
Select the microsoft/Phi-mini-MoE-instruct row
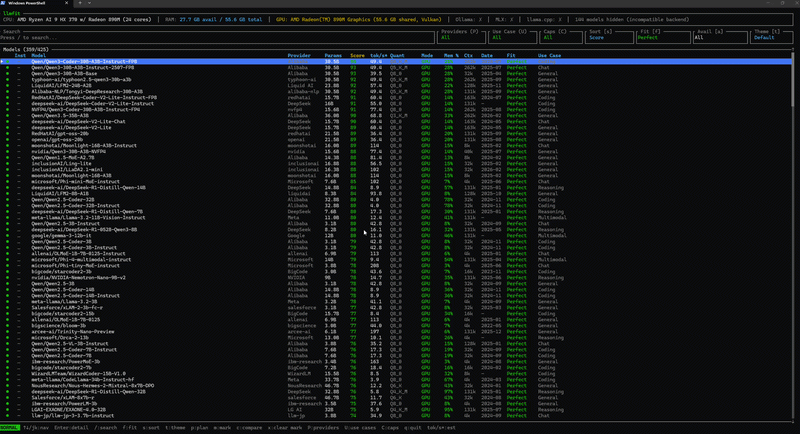point(396,182)
